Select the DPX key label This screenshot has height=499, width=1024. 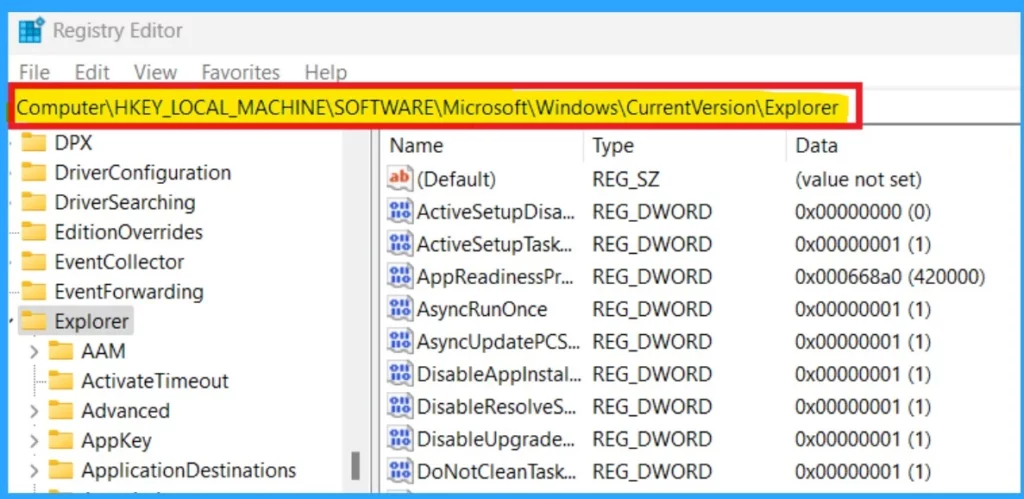pos(73,142)
